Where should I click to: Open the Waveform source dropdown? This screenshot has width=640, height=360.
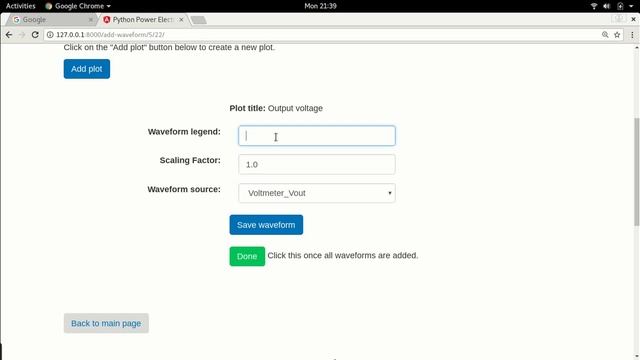317,193
